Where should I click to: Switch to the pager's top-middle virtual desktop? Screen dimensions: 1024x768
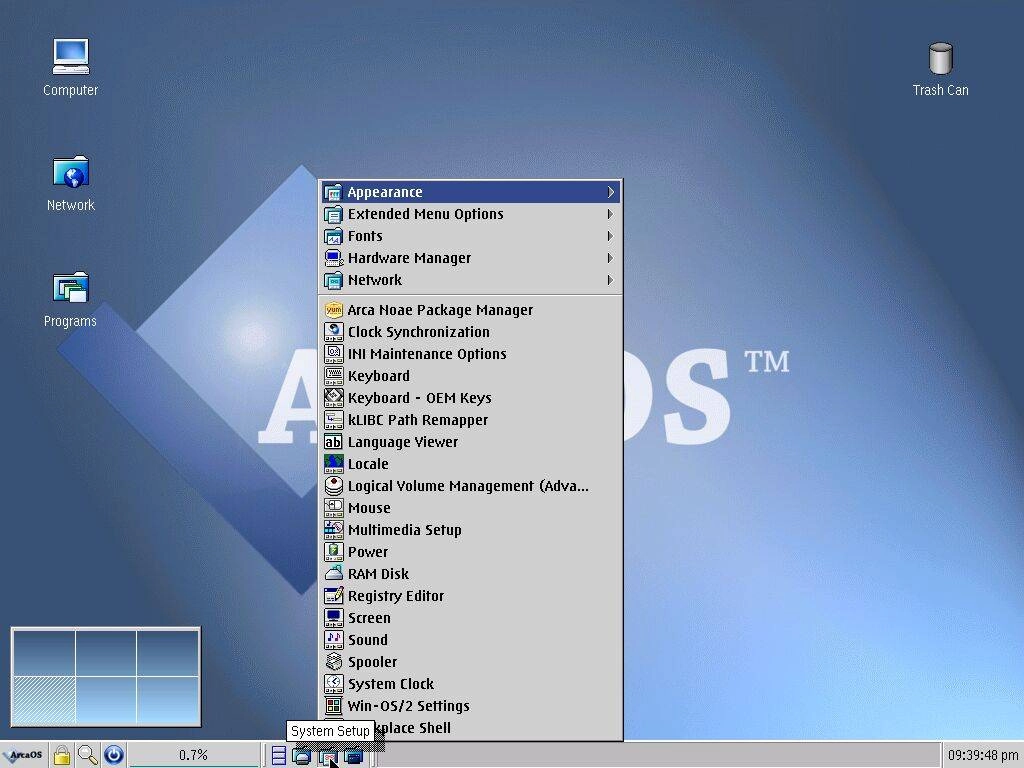106,653
